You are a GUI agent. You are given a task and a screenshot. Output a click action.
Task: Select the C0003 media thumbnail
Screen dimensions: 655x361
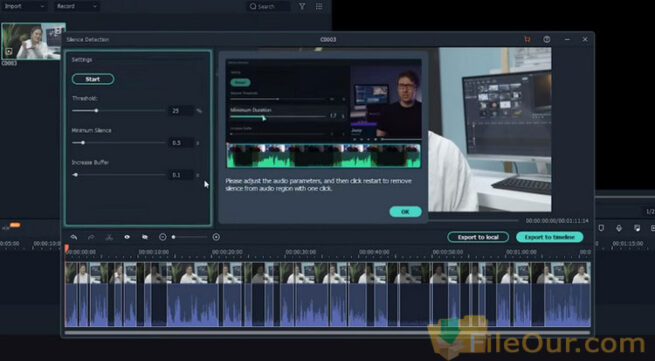[x=33, y=41]
